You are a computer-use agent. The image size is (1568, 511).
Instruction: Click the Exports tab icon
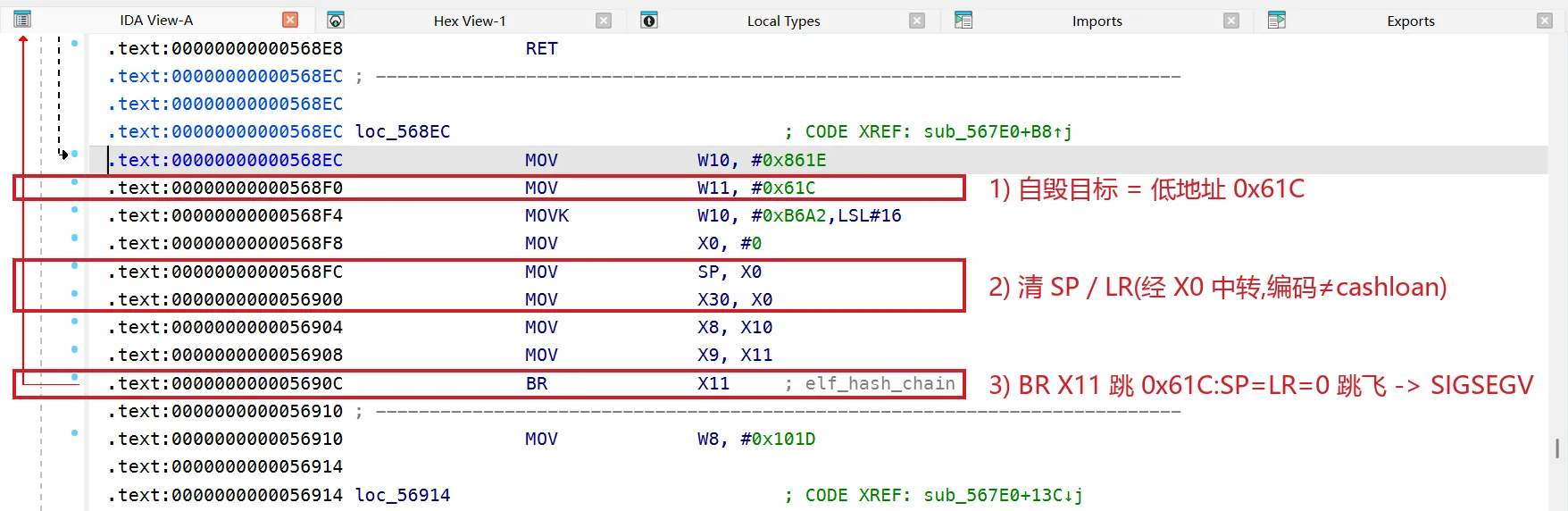(1277, 20)
